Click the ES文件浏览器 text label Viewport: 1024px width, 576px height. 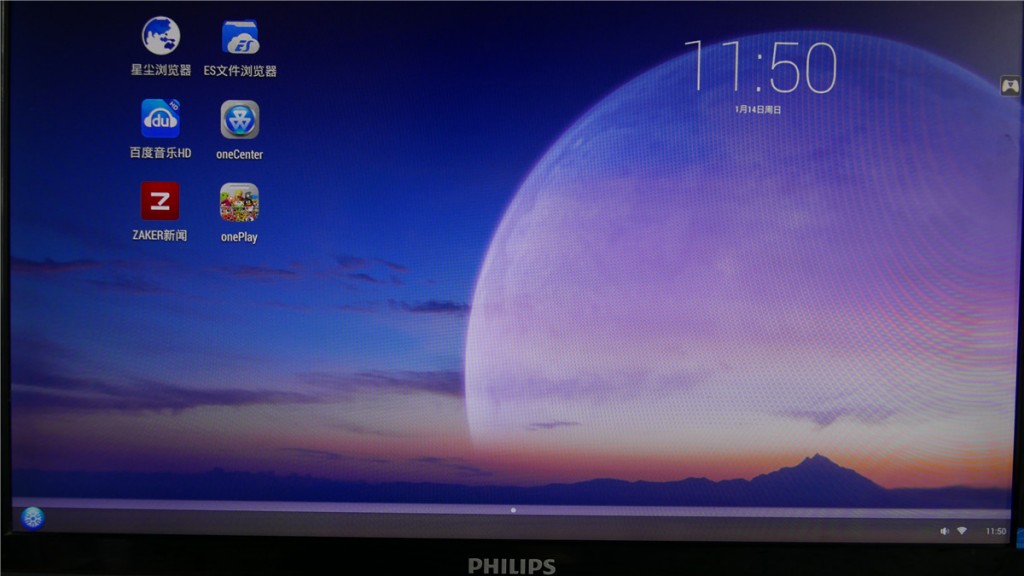point(240,71)
